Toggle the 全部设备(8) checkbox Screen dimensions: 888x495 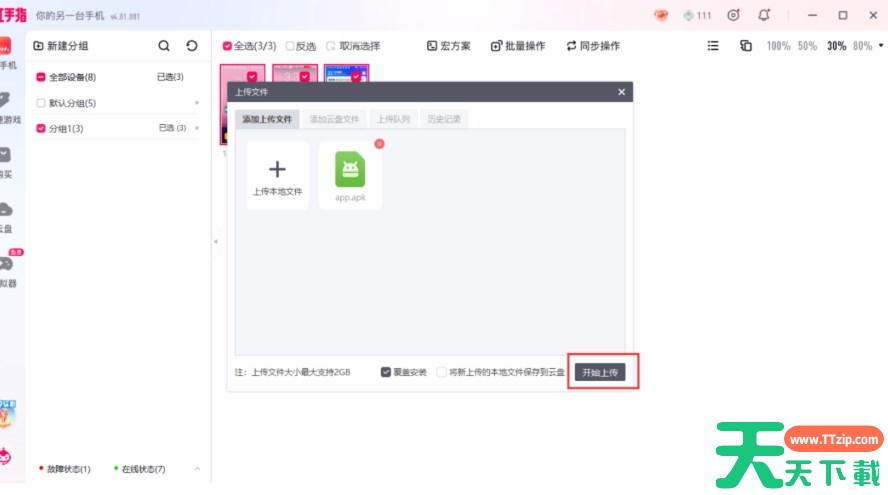point(41,77)
